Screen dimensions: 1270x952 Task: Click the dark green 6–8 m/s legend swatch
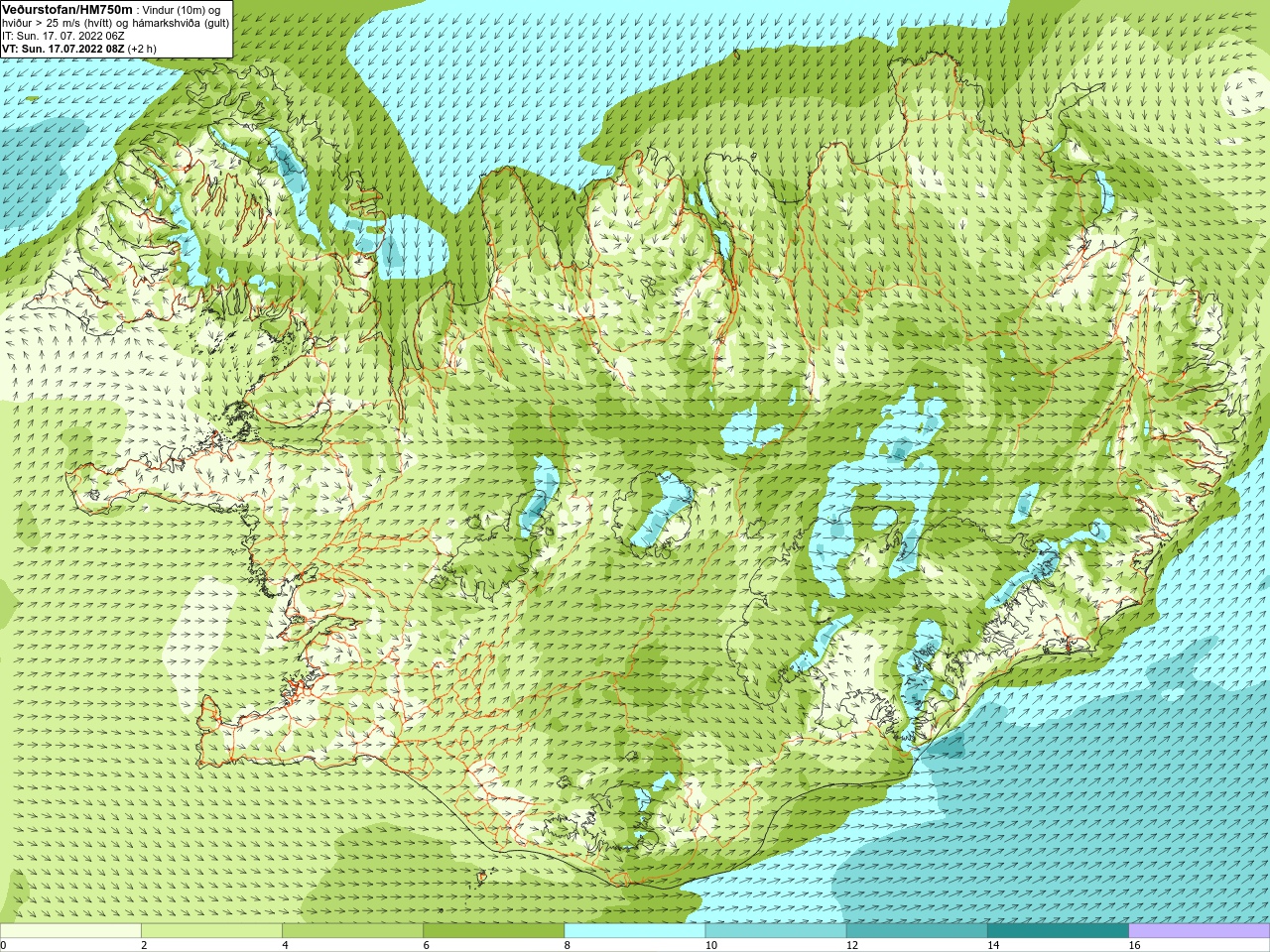[x=493, y=930]
